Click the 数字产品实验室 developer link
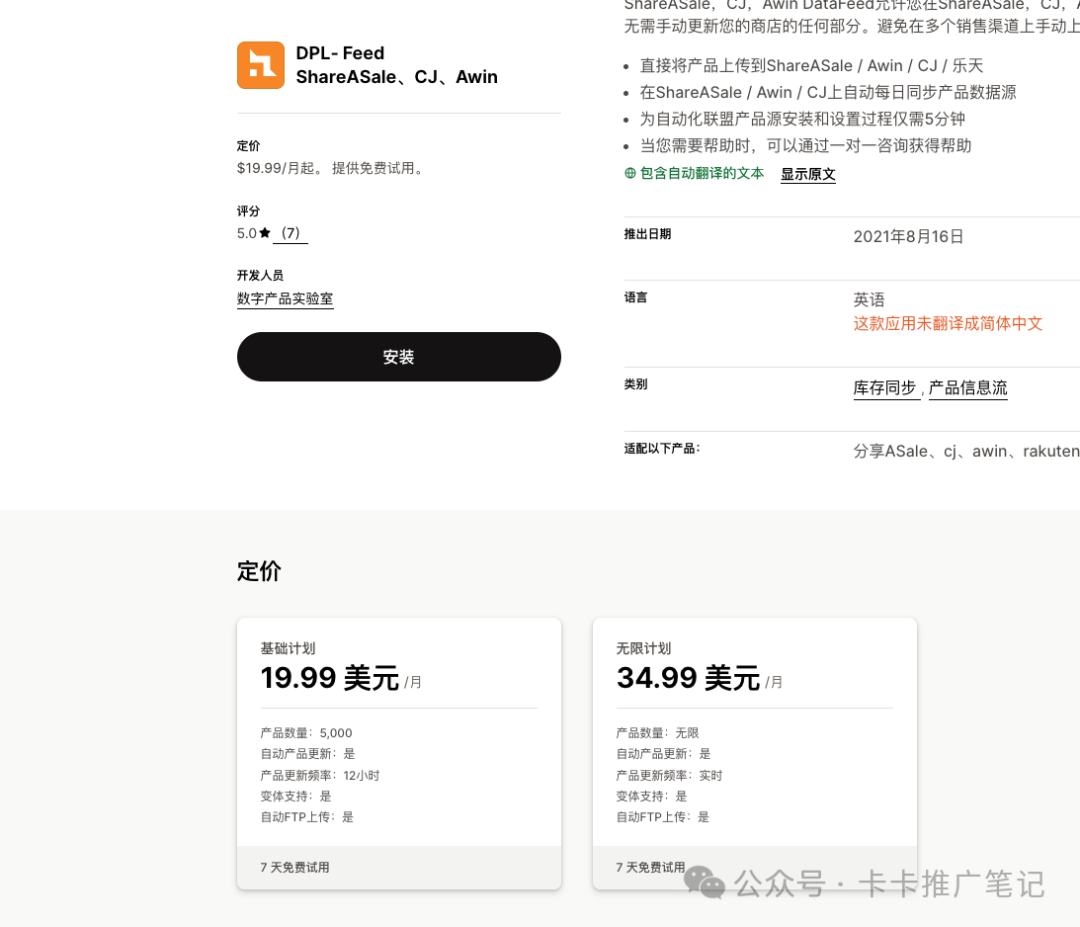 click(284, 298)
